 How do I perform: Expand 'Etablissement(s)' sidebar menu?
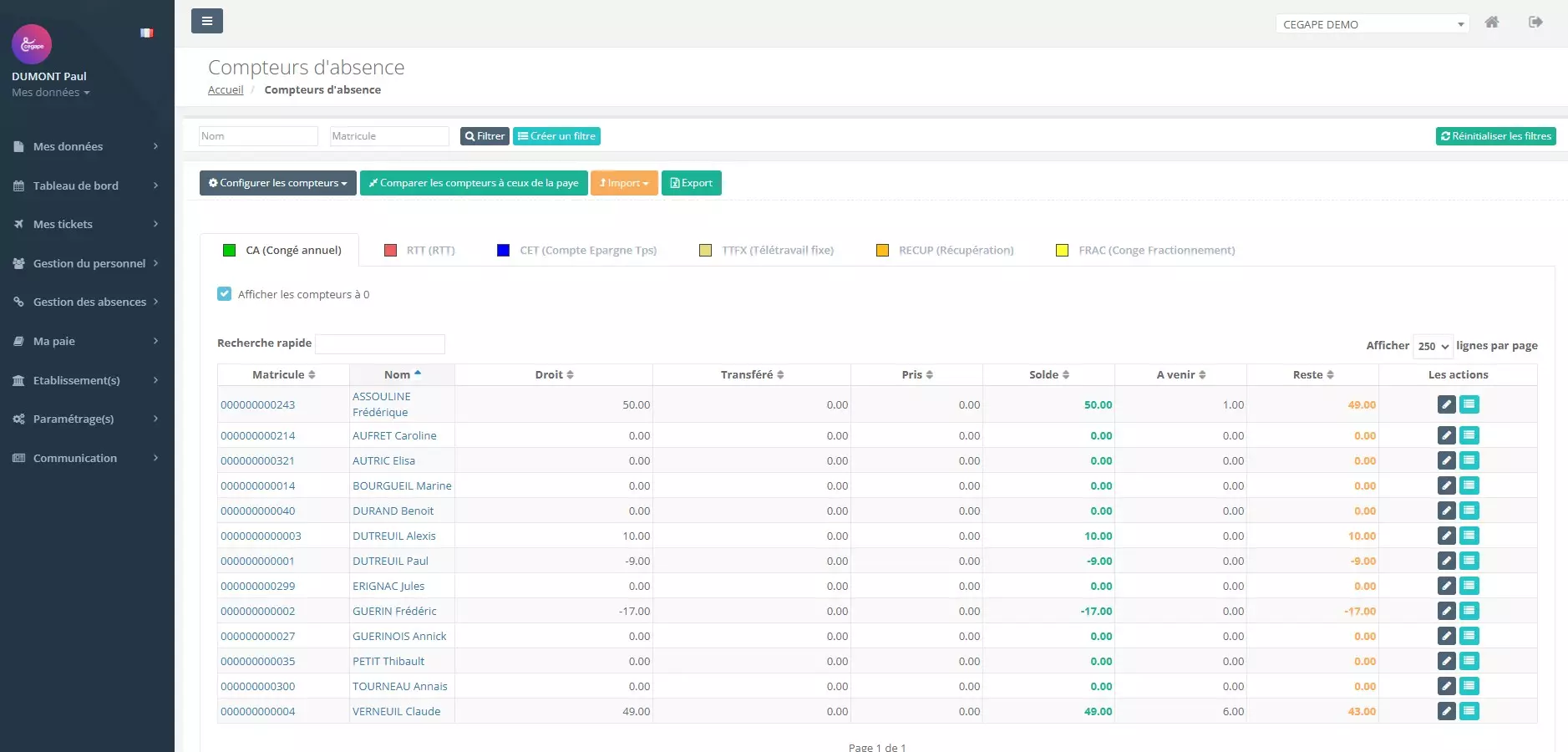[x=87, y=380]
